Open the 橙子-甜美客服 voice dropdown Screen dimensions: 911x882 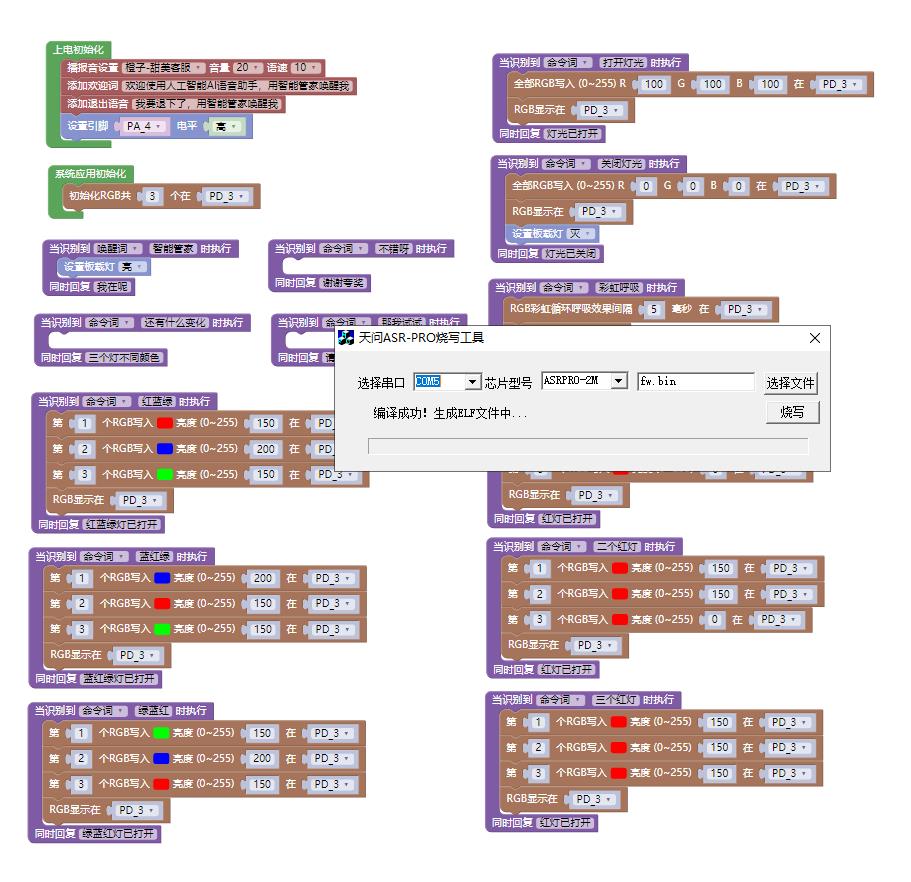[163, 67]
